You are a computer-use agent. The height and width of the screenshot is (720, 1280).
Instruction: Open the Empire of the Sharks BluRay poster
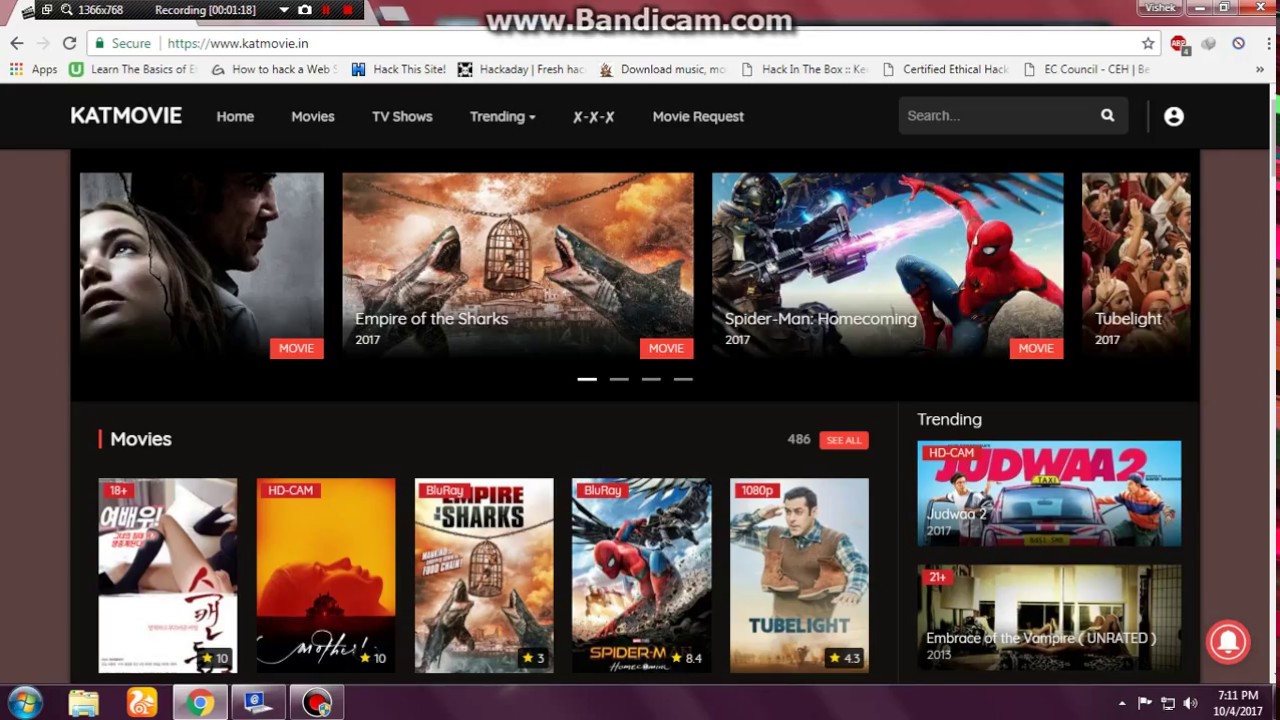point(484,575)
